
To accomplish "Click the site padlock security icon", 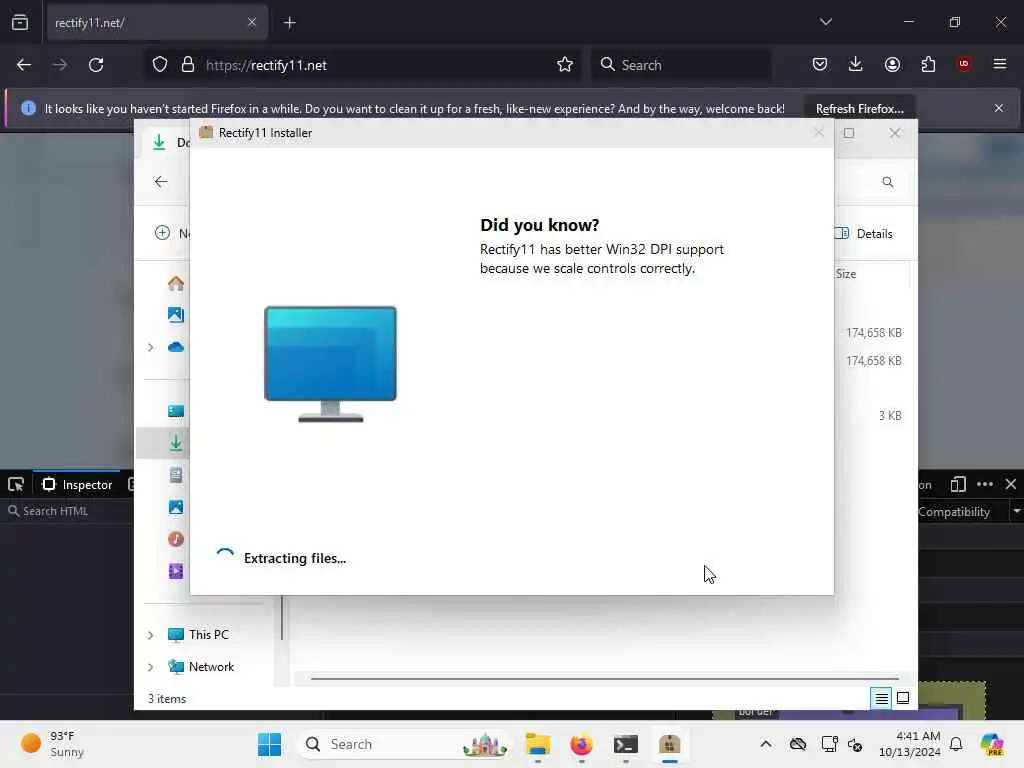I will (188, 65).
